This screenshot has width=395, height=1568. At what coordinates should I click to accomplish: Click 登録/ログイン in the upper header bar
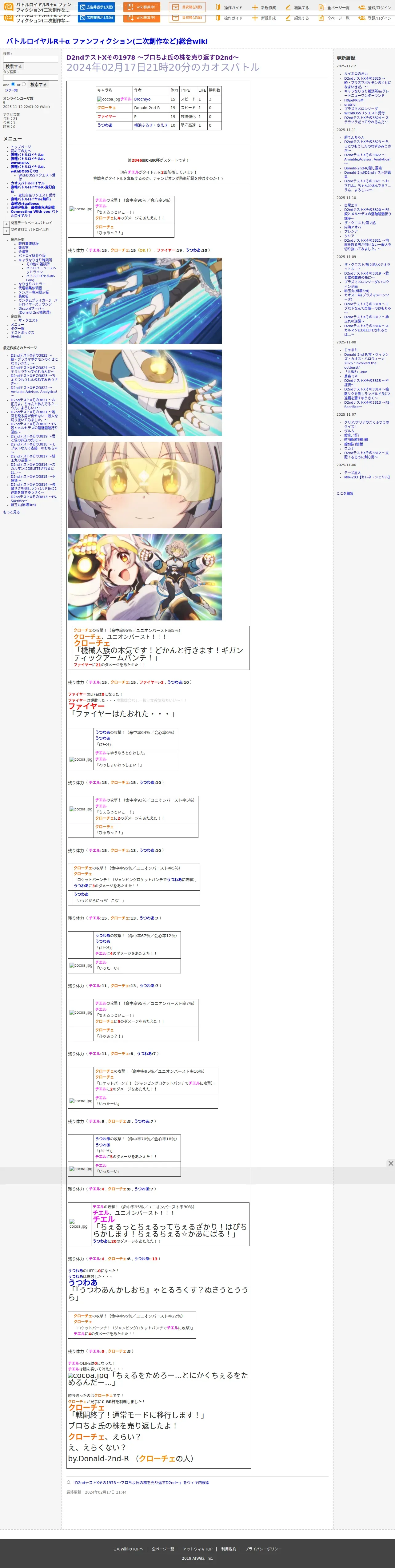375,8
